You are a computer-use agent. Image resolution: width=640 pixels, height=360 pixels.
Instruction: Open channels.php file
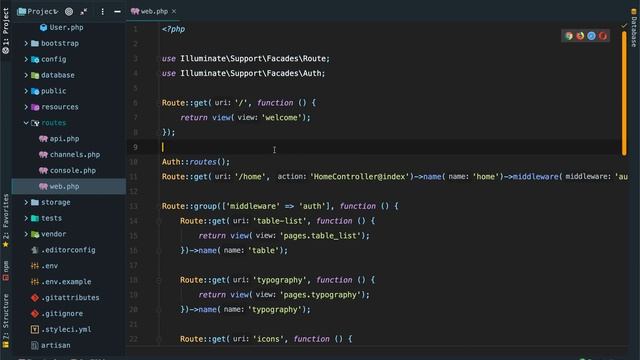75,155
